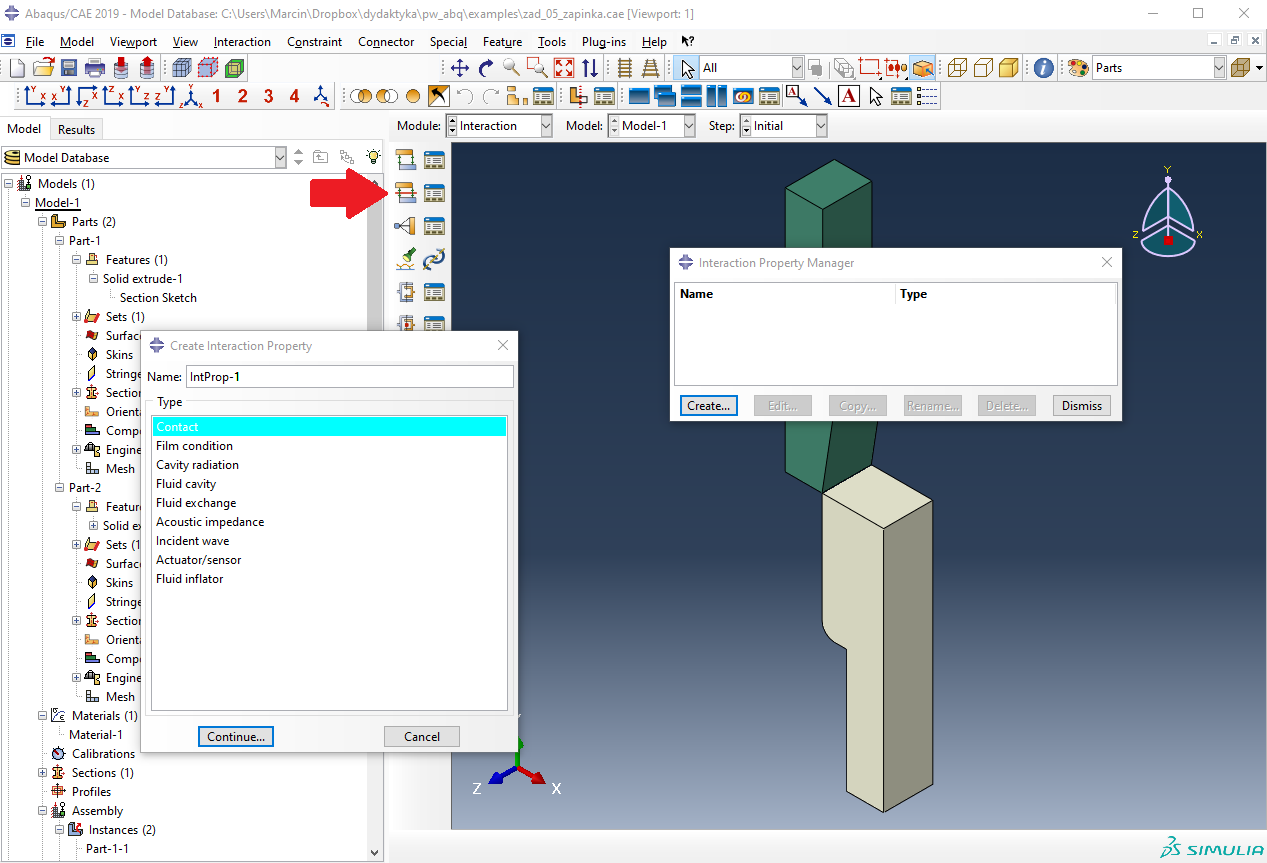Screen dimensions: 1267x863
Task: Click the Find Contact Pairs icon
Action: click(x=405, y=259)
